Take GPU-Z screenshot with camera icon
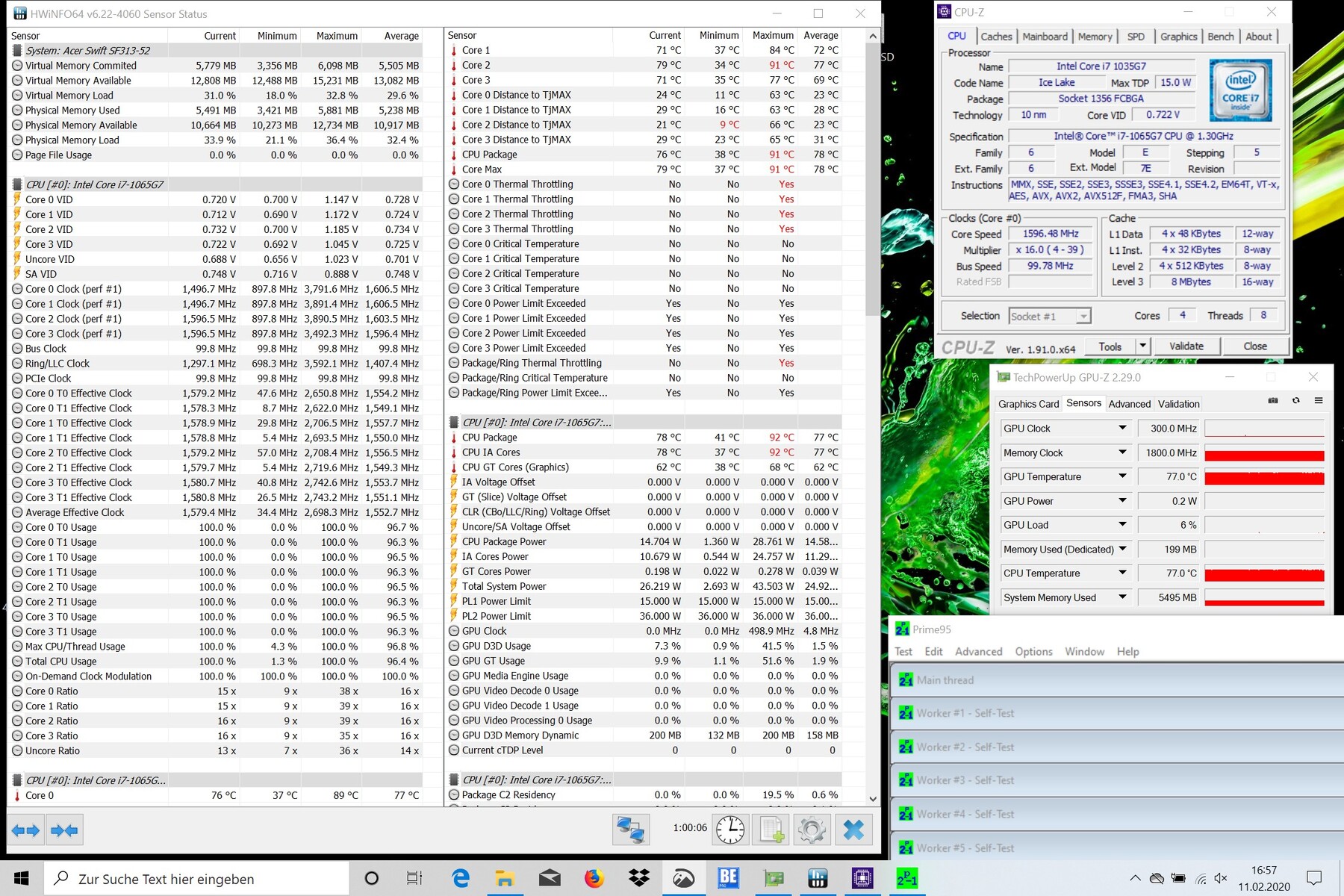Viewport: 1344px width, 896px height. [x=1273, y=401]
